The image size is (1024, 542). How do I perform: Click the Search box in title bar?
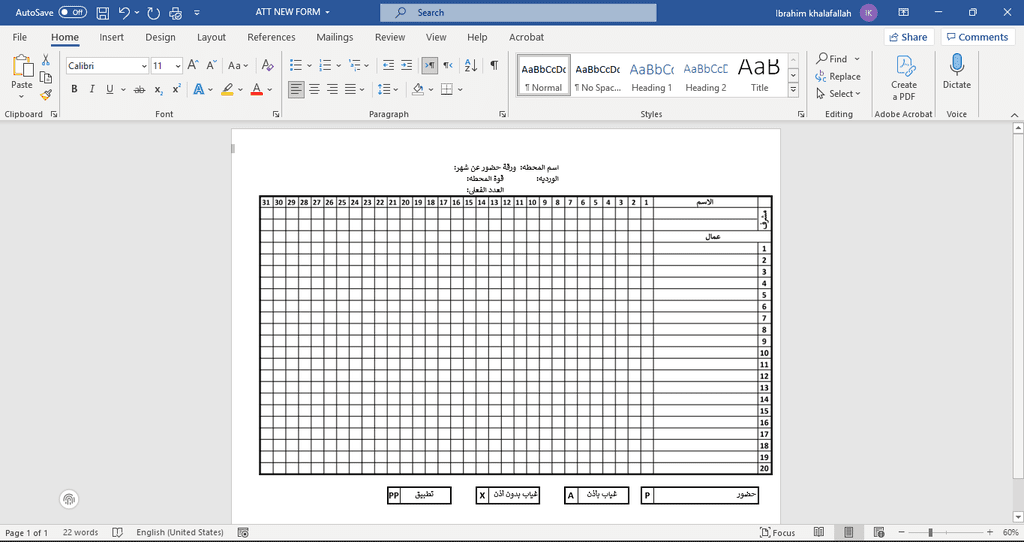(518, 13)
